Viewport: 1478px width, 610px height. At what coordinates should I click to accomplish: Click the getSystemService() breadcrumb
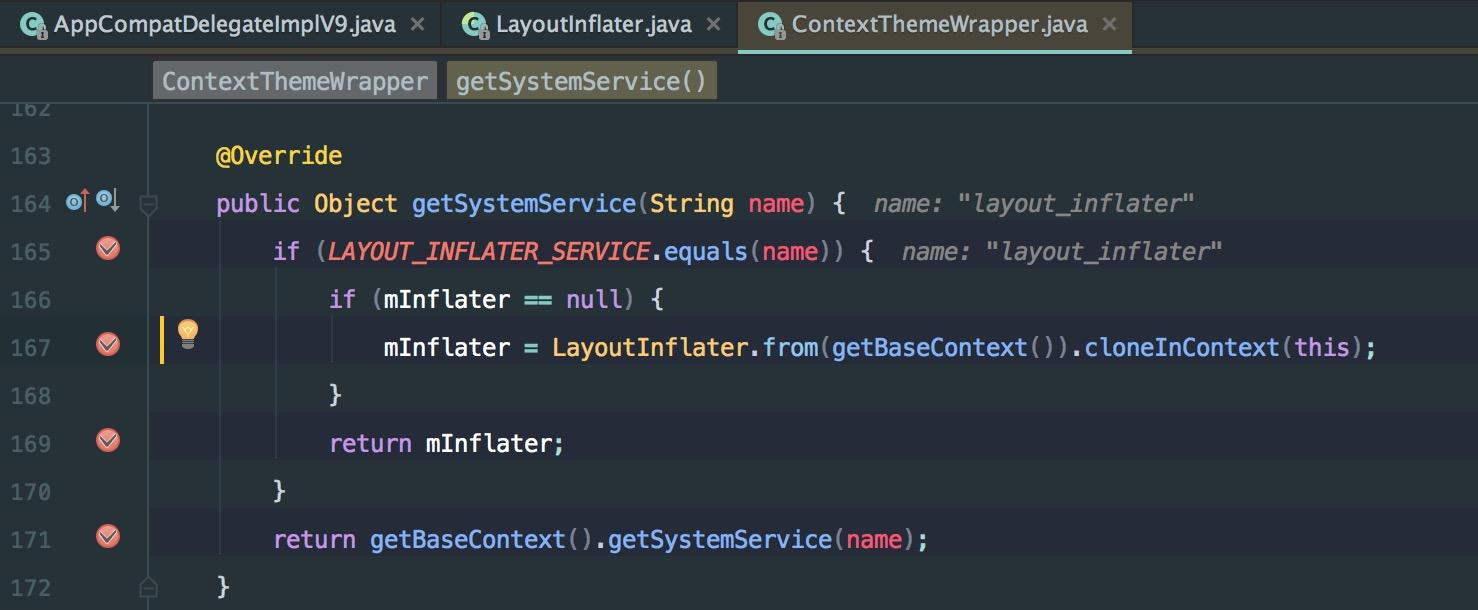(581, 81)
